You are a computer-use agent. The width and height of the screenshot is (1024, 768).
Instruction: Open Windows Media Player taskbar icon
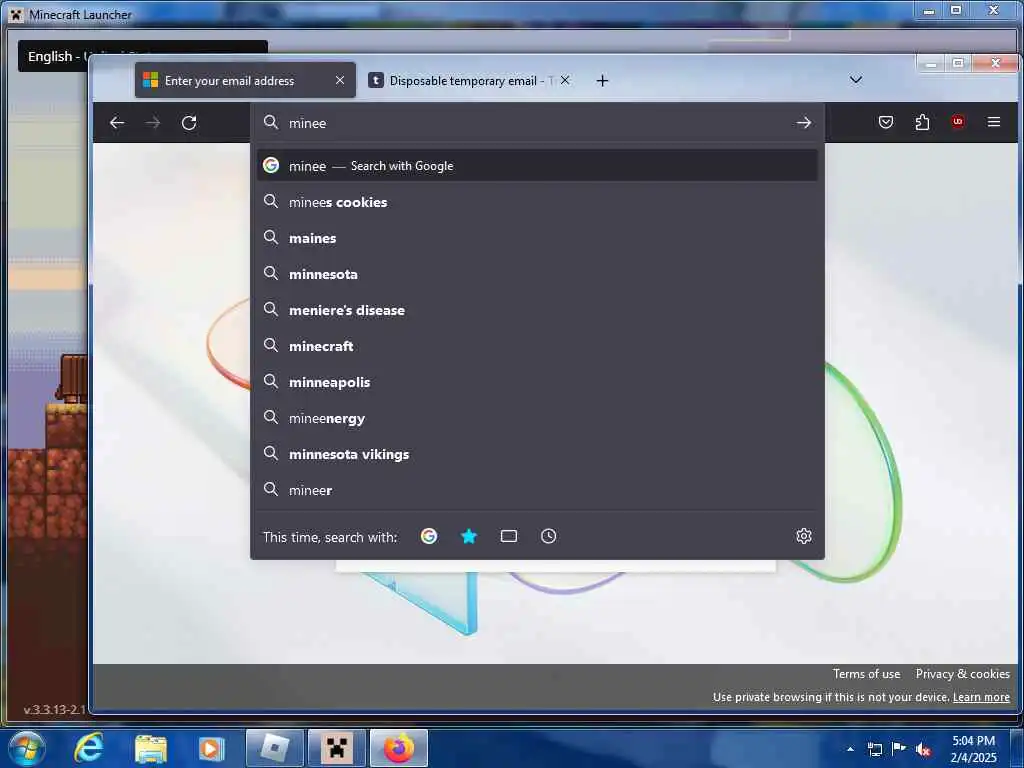point(211,748)
